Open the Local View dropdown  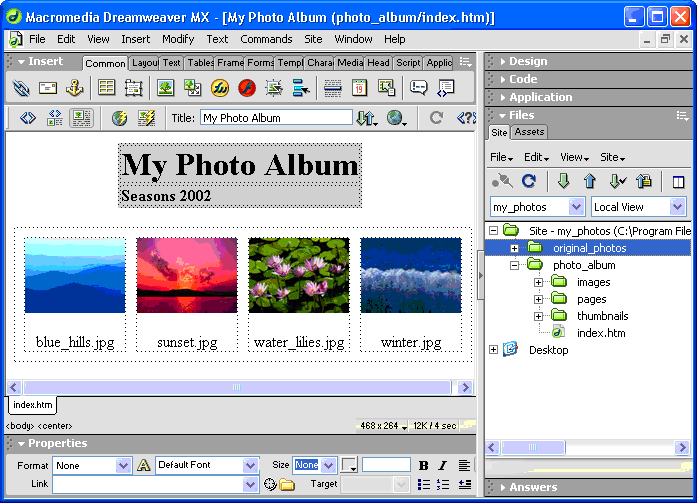tap(677, 207)
